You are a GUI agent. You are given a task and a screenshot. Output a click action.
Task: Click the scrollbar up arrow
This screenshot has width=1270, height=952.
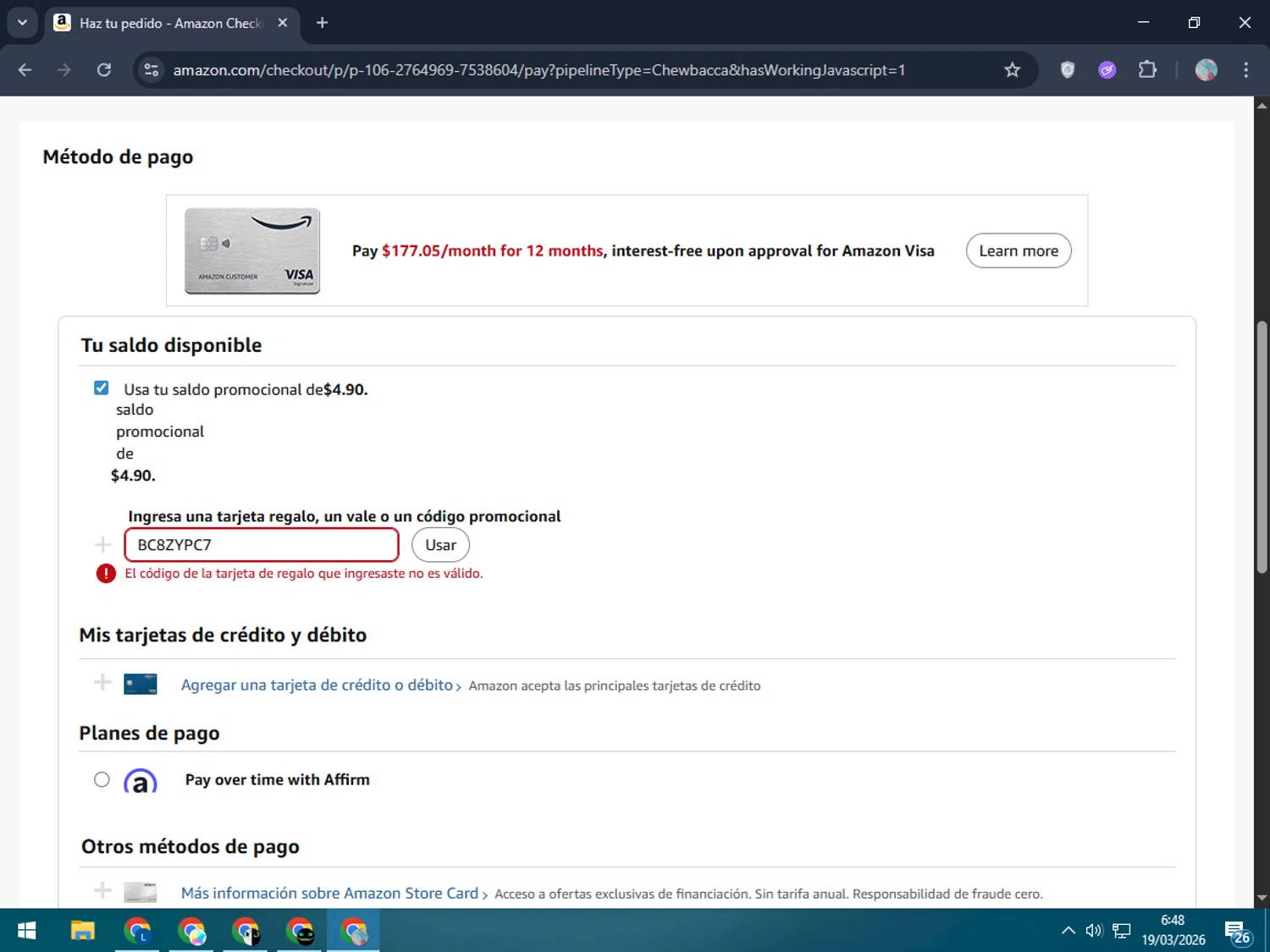[x=1262, y=106]
